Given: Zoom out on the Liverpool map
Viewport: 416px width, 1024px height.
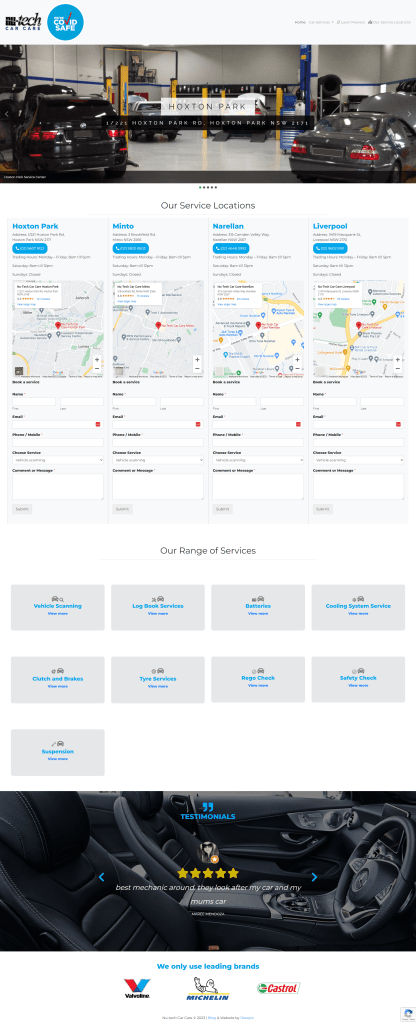Looking at the screenshot, I should click(398, 368).
